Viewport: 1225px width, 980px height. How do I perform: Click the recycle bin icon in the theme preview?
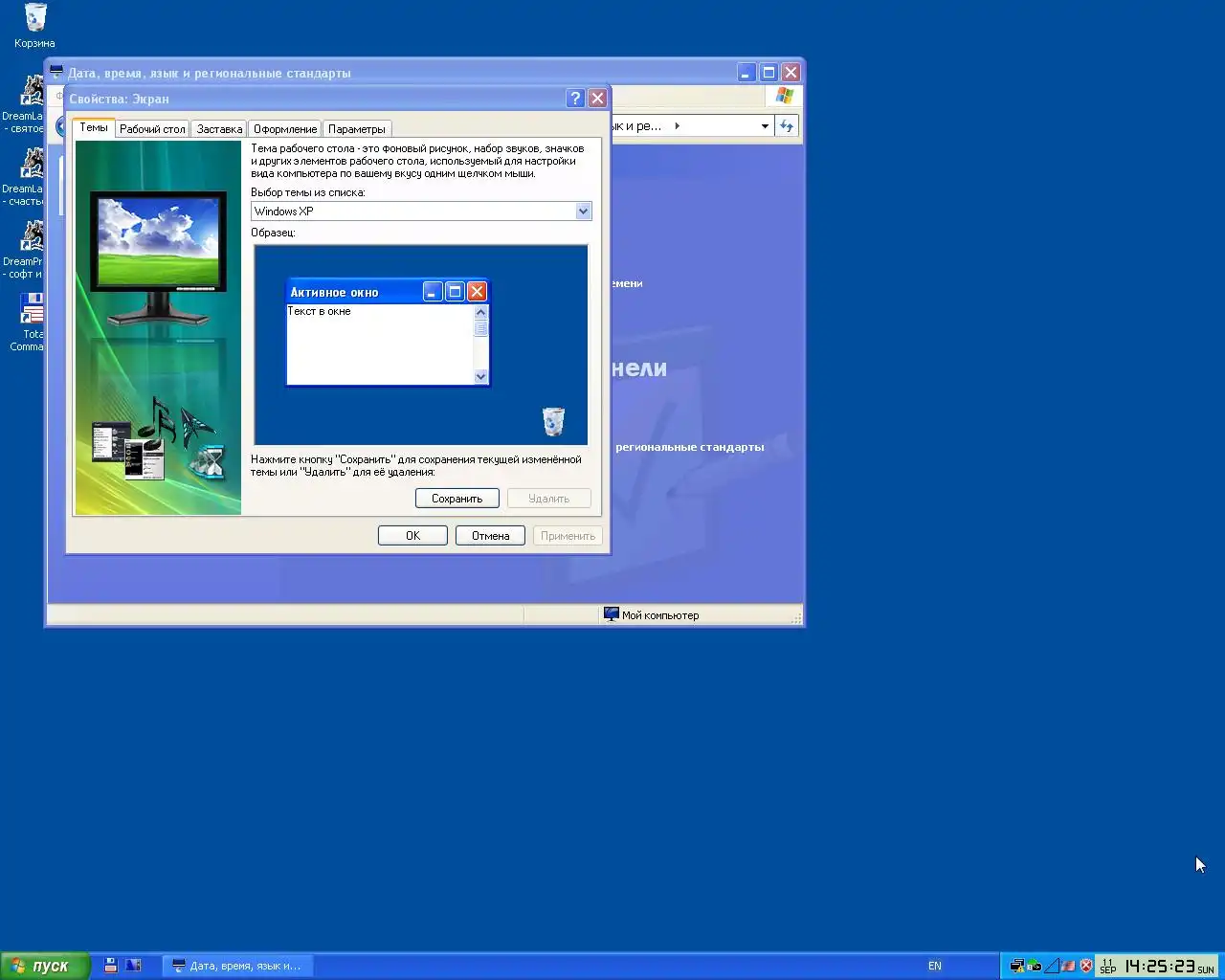pyautogui.click(x=553, y=421)
